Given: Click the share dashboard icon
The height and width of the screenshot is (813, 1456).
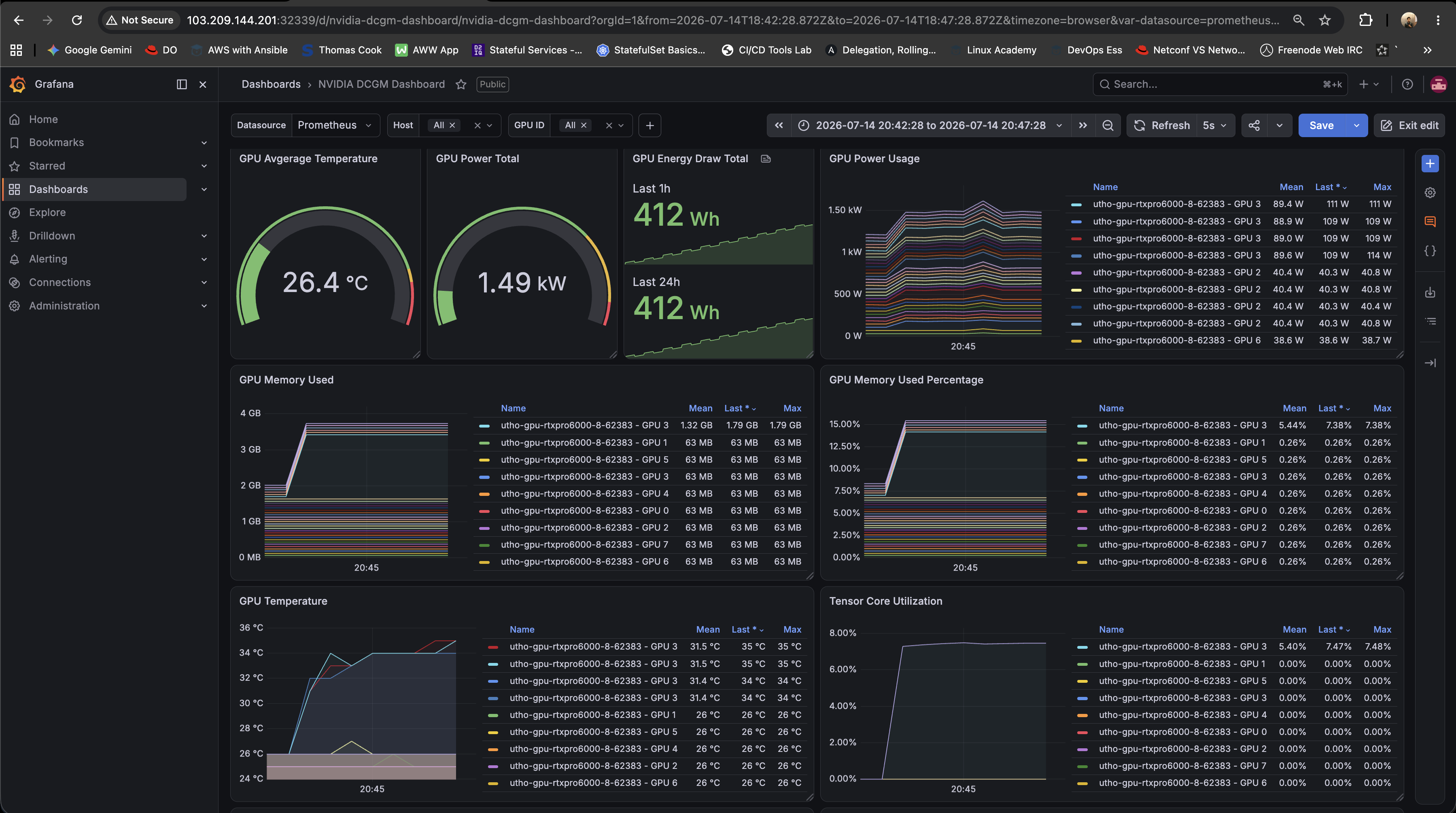Looking at the screenshot, I should tap(1254, 125).
